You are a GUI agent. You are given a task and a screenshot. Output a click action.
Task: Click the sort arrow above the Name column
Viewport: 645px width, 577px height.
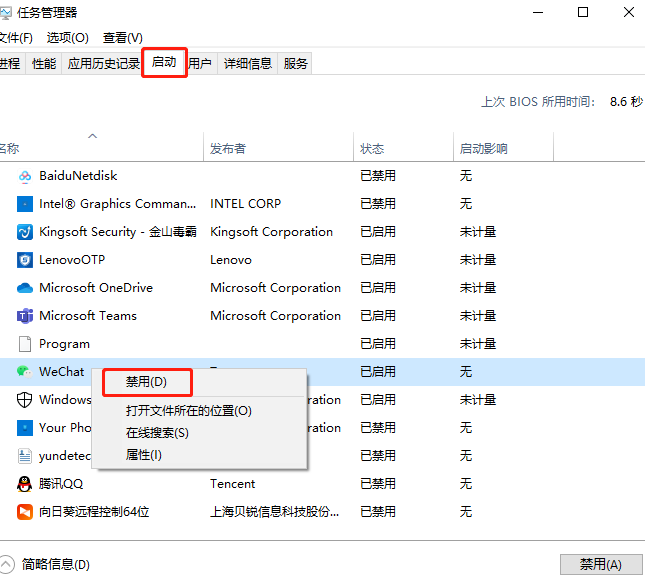click(93, 136)
